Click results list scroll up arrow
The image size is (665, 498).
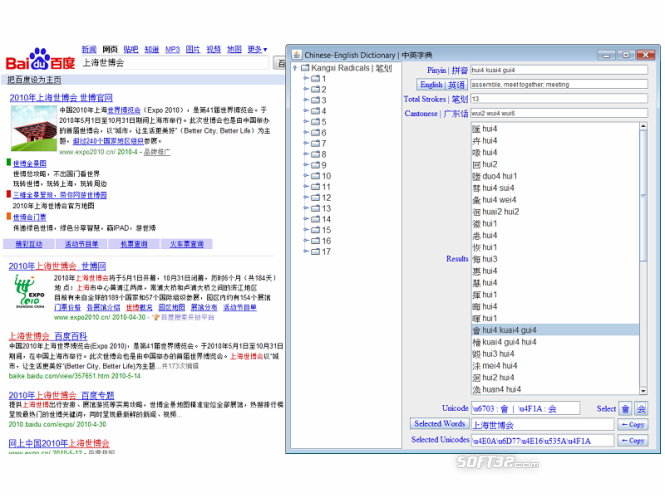click(643, 126)
